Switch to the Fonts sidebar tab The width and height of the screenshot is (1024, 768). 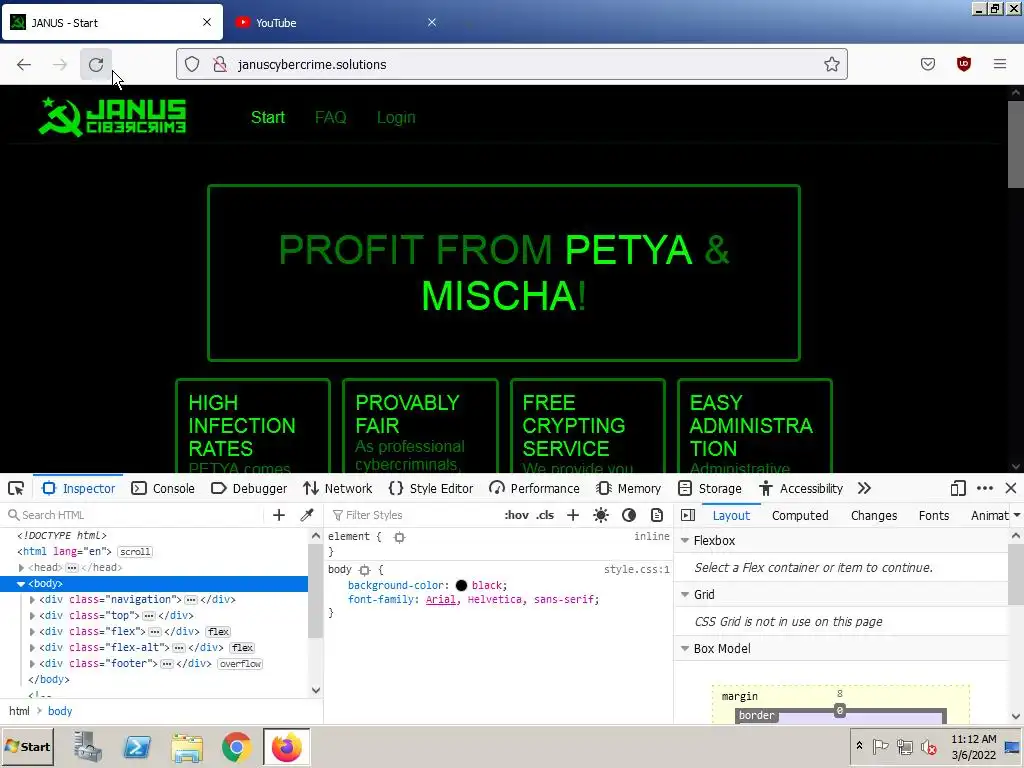pos(934,515)
